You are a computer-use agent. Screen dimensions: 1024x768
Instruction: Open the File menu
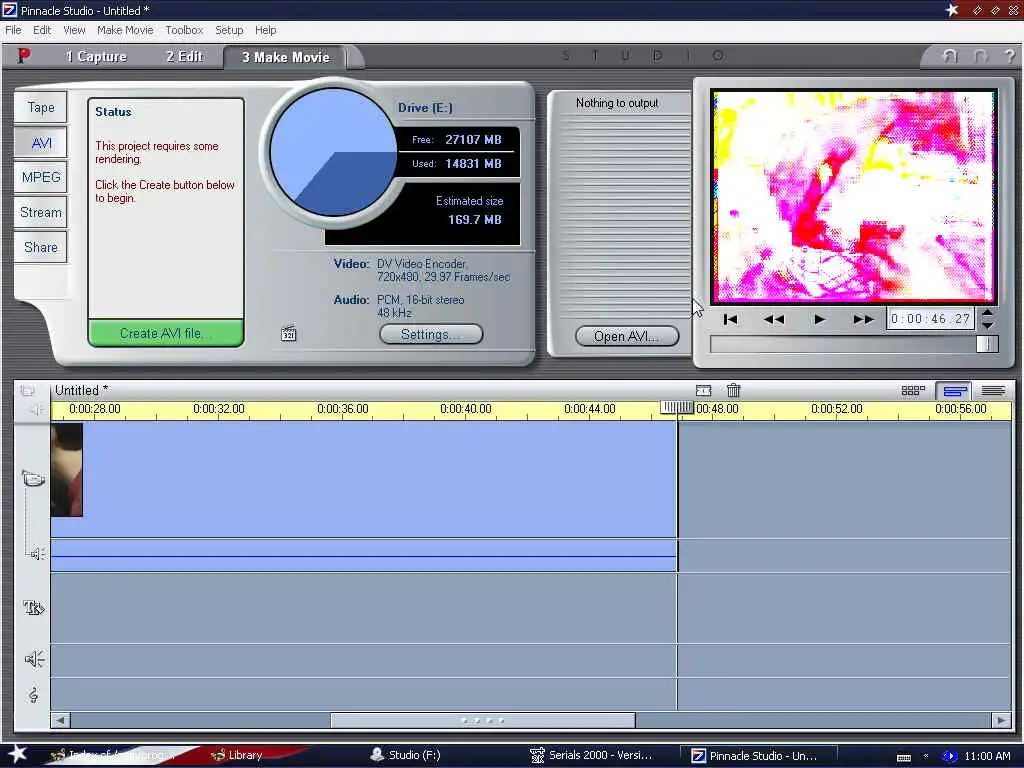point(13,30)
